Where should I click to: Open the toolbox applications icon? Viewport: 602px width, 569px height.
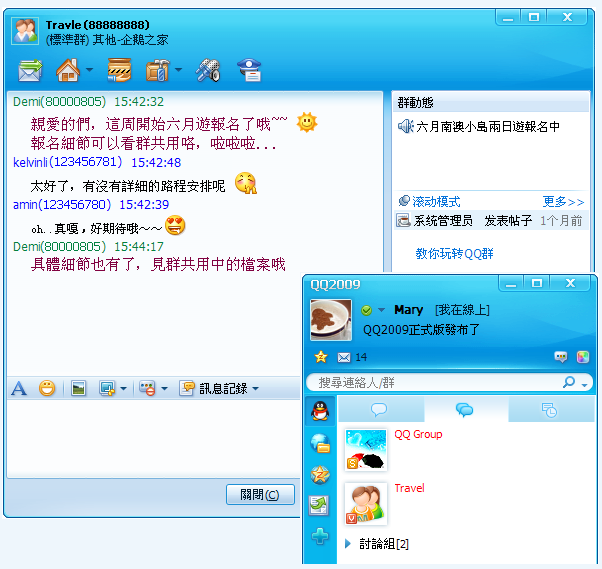click(x=158, y=70)
